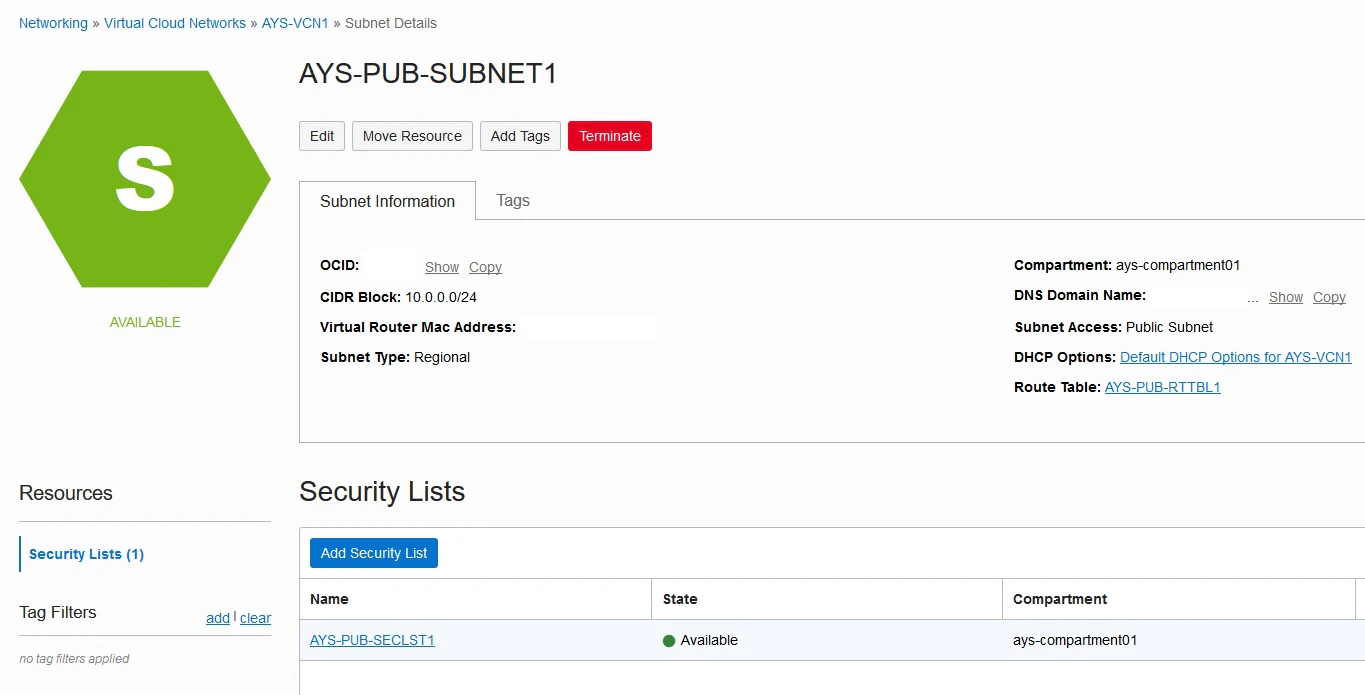Show the OCID value
Image resolution: width=1365 pixels, height=695 pixels.
pyautogui.click(x=442, y=267)
